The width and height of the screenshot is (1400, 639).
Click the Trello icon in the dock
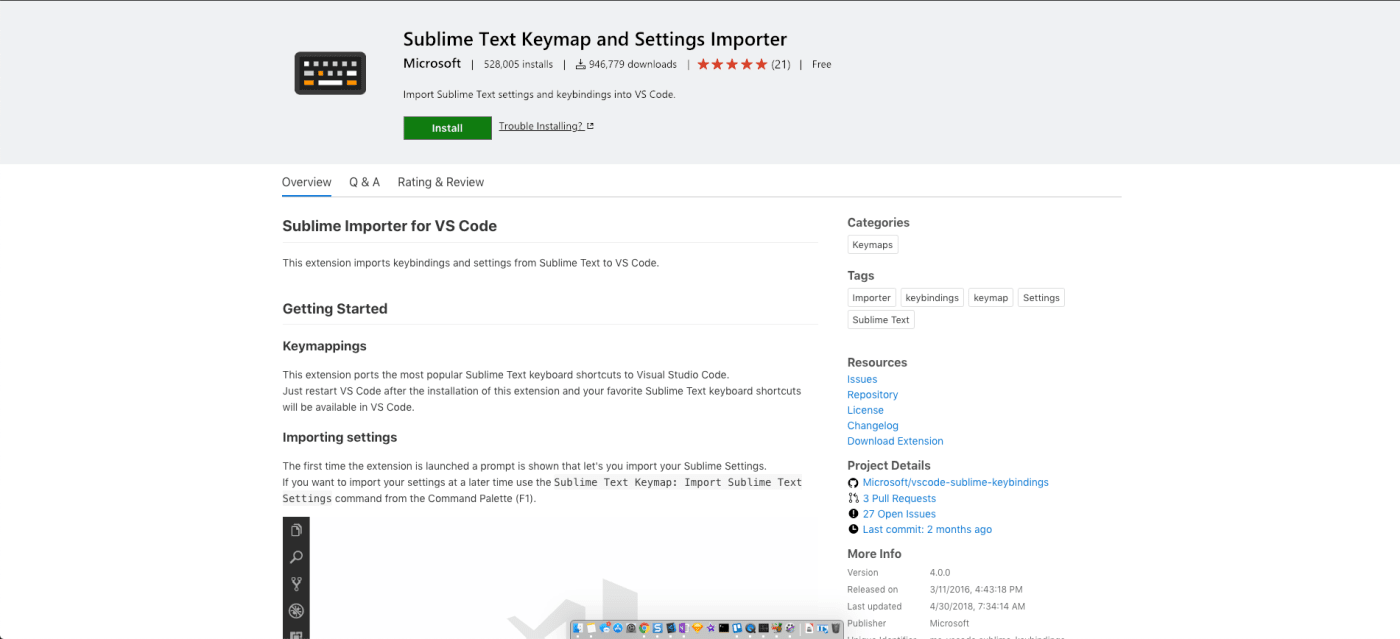(x=737, y=628)
